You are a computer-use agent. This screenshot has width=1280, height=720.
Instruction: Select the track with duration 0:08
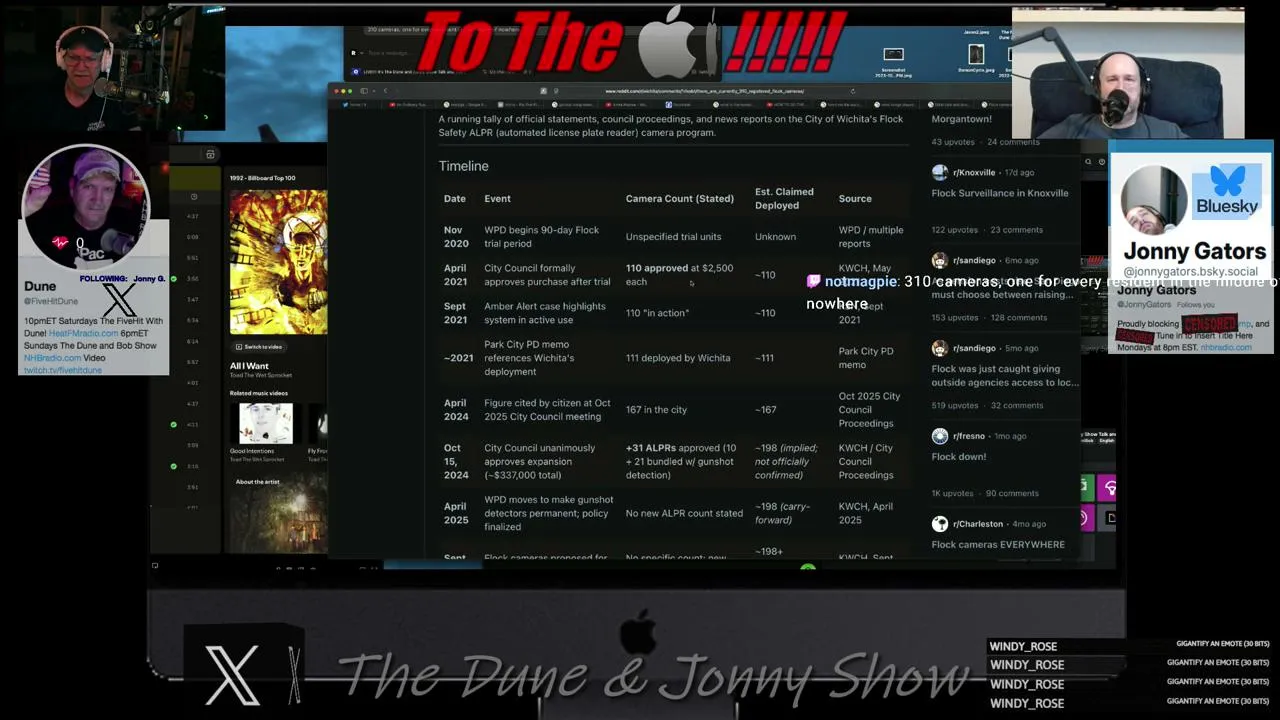coord(193,237)
